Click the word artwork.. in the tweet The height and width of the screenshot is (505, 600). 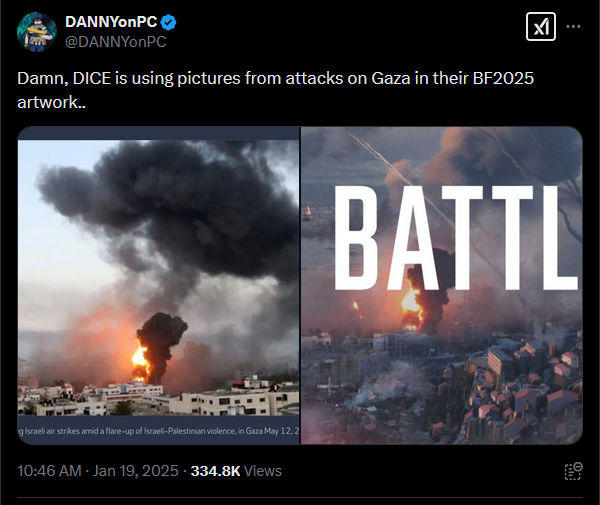[x=51, y=102]
